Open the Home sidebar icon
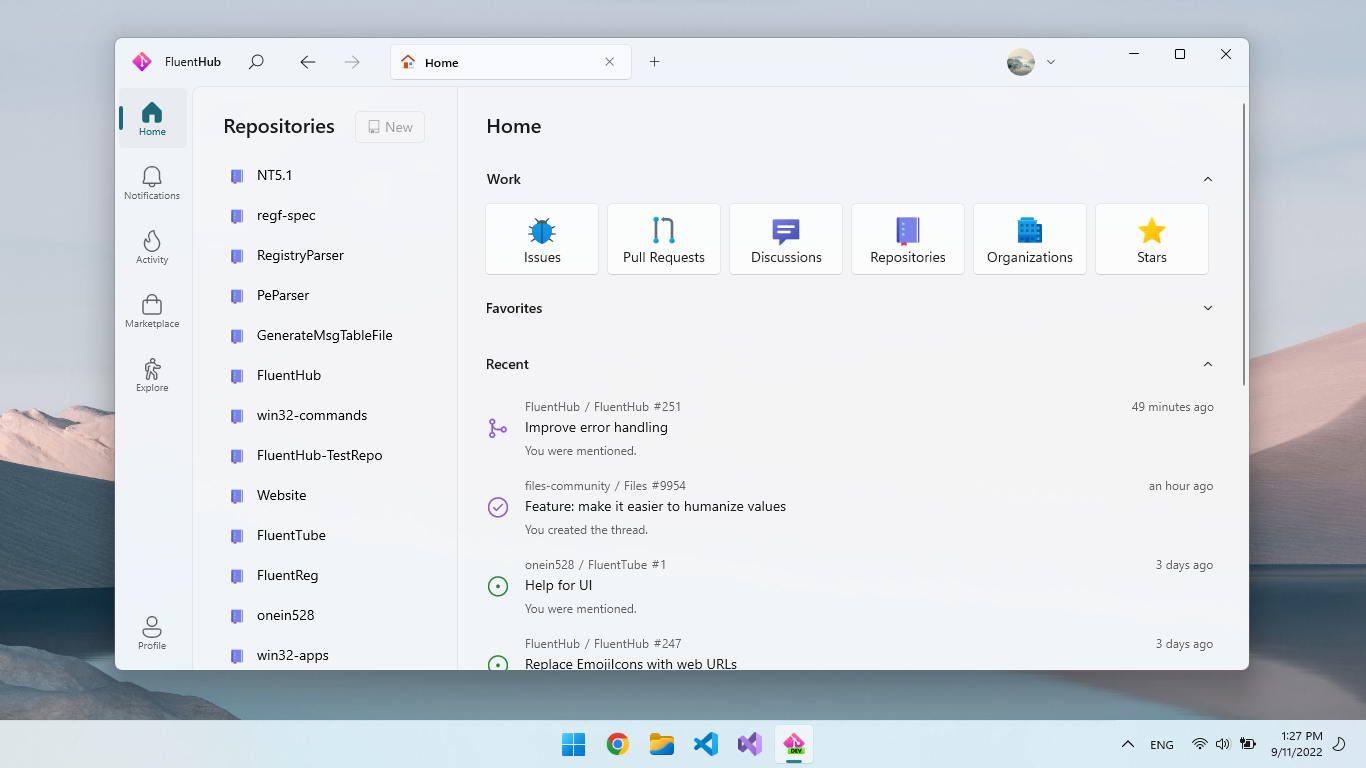Image resolution: width=1366 pixels, height=768 pixels. click(152, 118)
